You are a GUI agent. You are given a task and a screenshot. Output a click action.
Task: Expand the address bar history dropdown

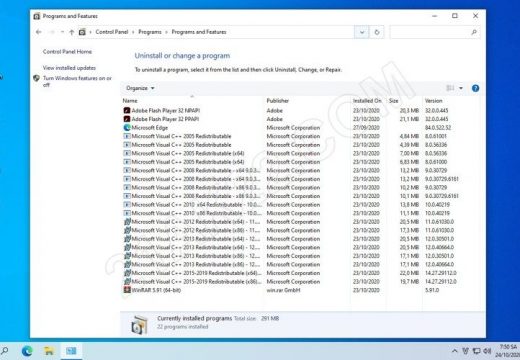362,32
